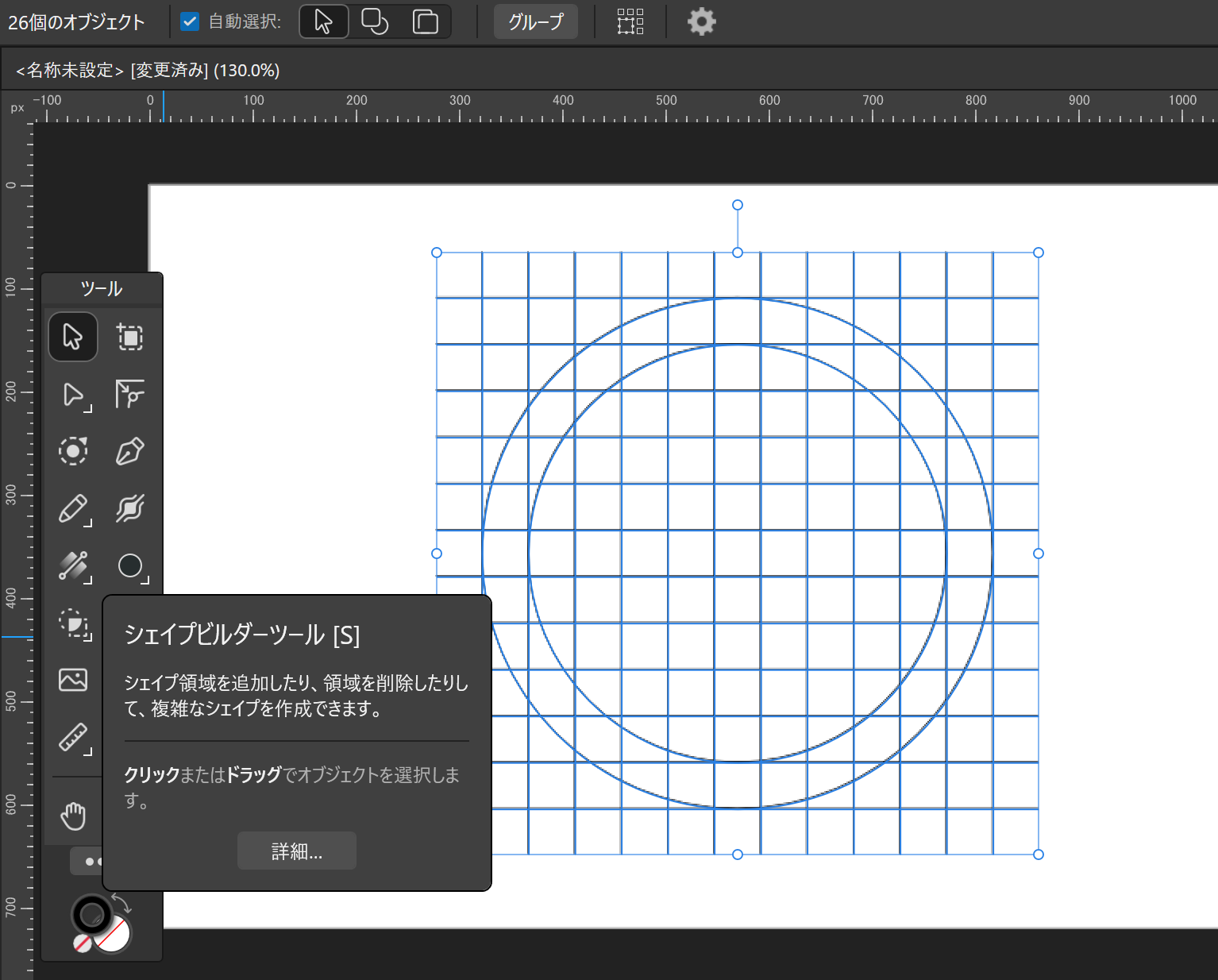Choose the Point Transform tool

click(130, 394)
